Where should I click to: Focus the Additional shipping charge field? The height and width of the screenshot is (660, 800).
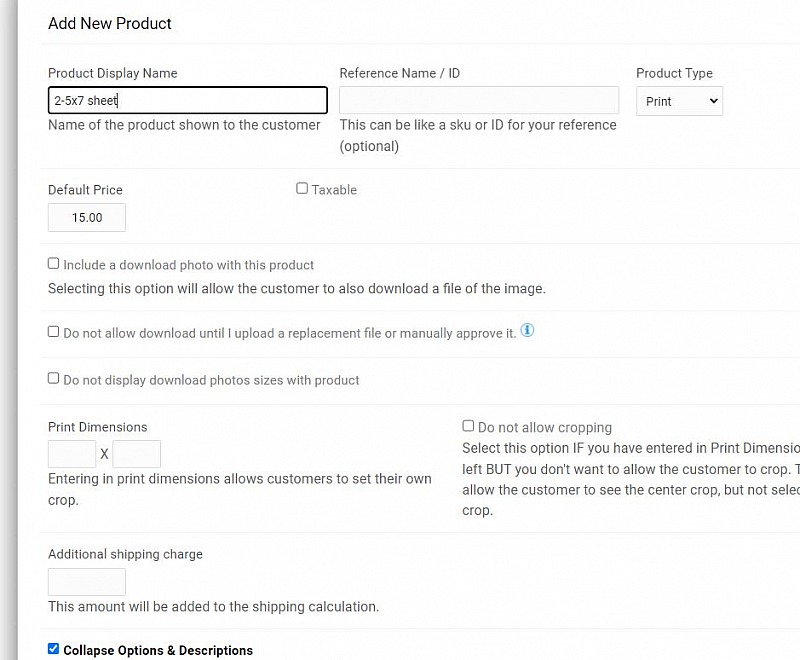click(87, 581)
